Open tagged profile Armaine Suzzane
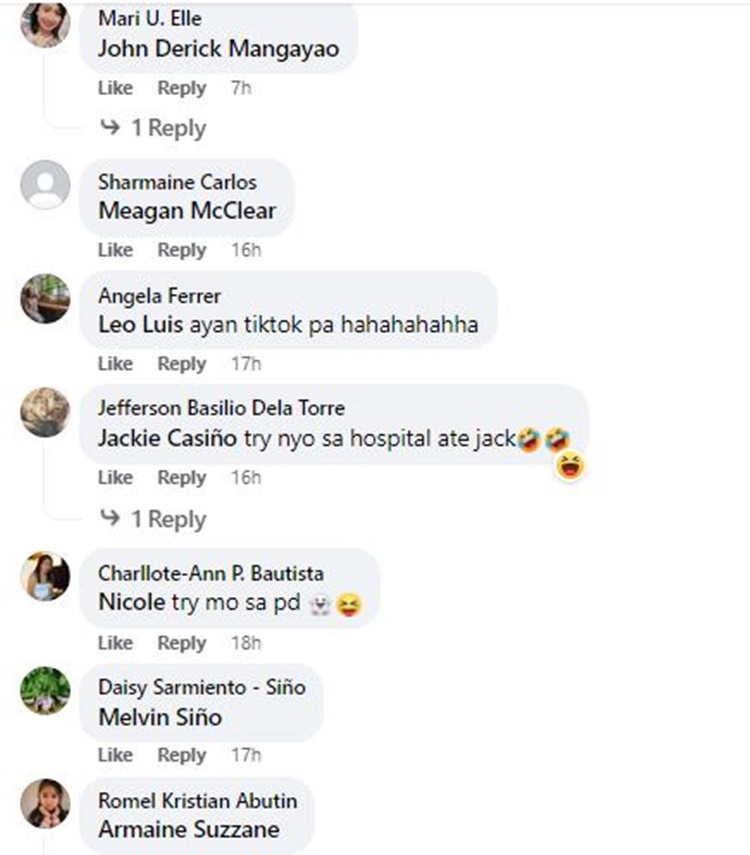Screen dimensions: 750x855 point(189,830)
